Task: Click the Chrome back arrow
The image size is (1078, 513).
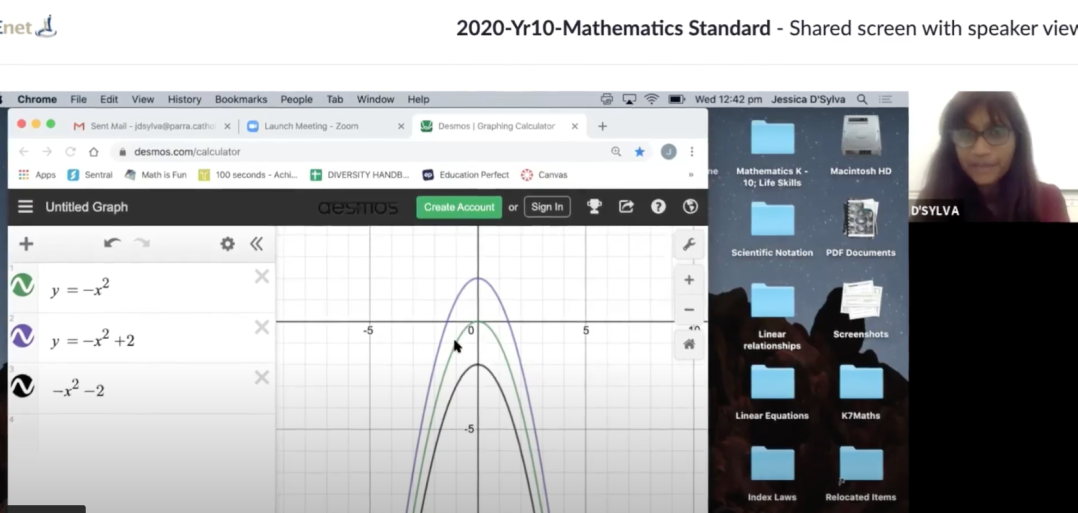Action: [24, 151]
